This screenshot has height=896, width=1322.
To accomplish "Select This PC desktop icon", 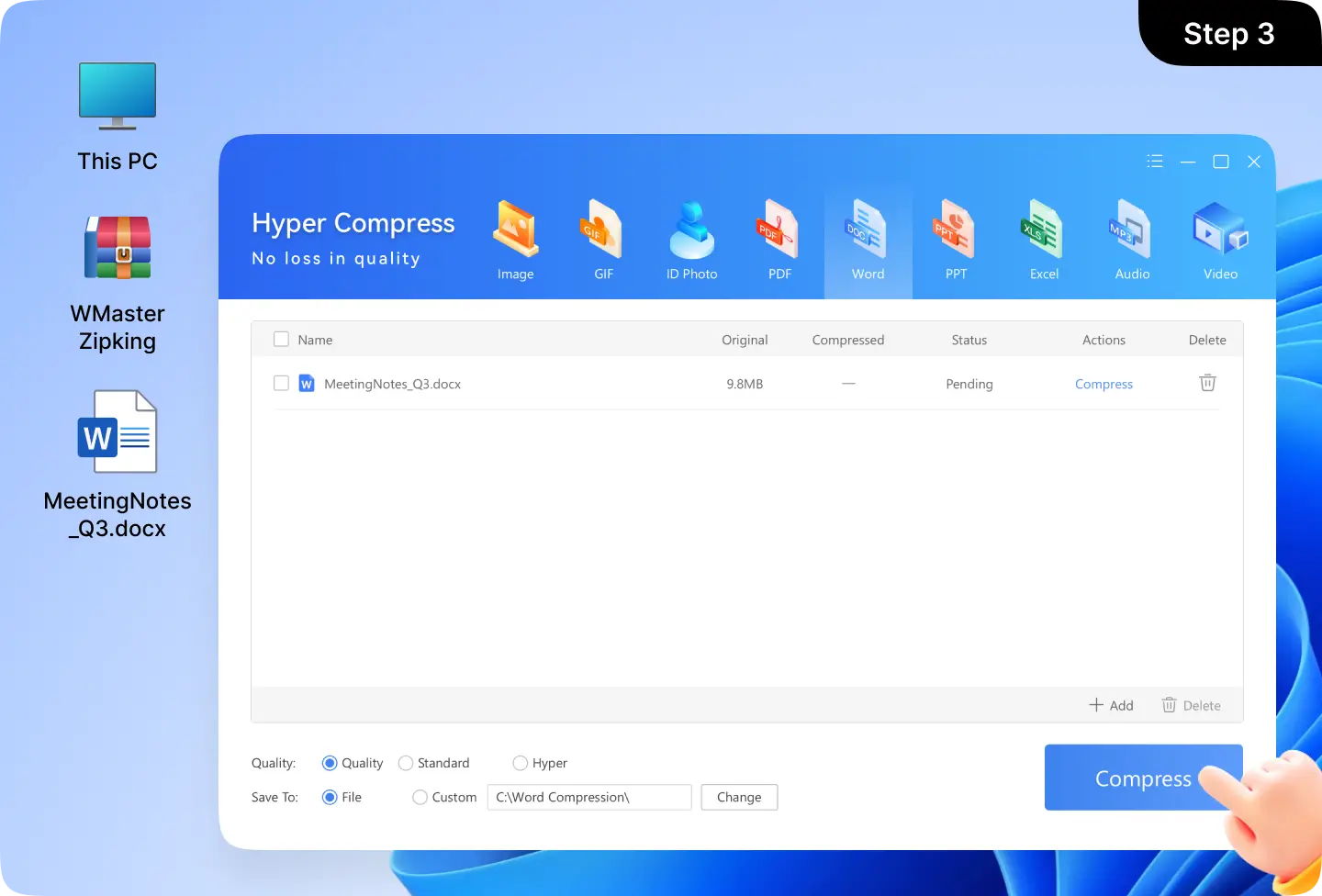I will pos(118,118).
